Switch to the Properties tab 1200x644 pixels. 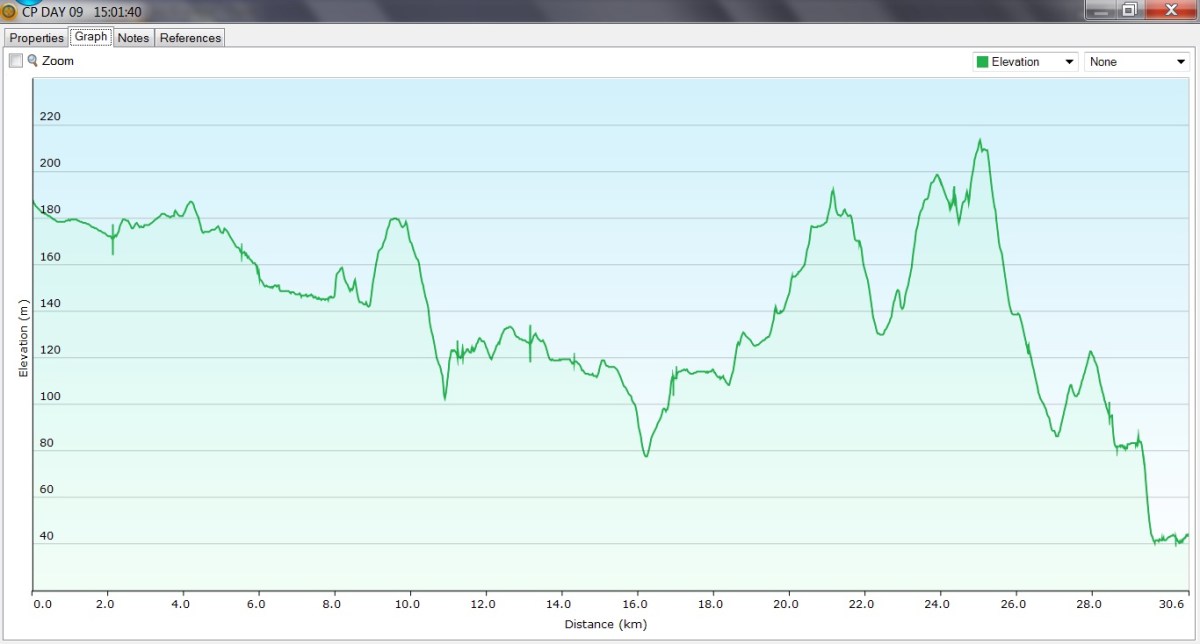37,38
